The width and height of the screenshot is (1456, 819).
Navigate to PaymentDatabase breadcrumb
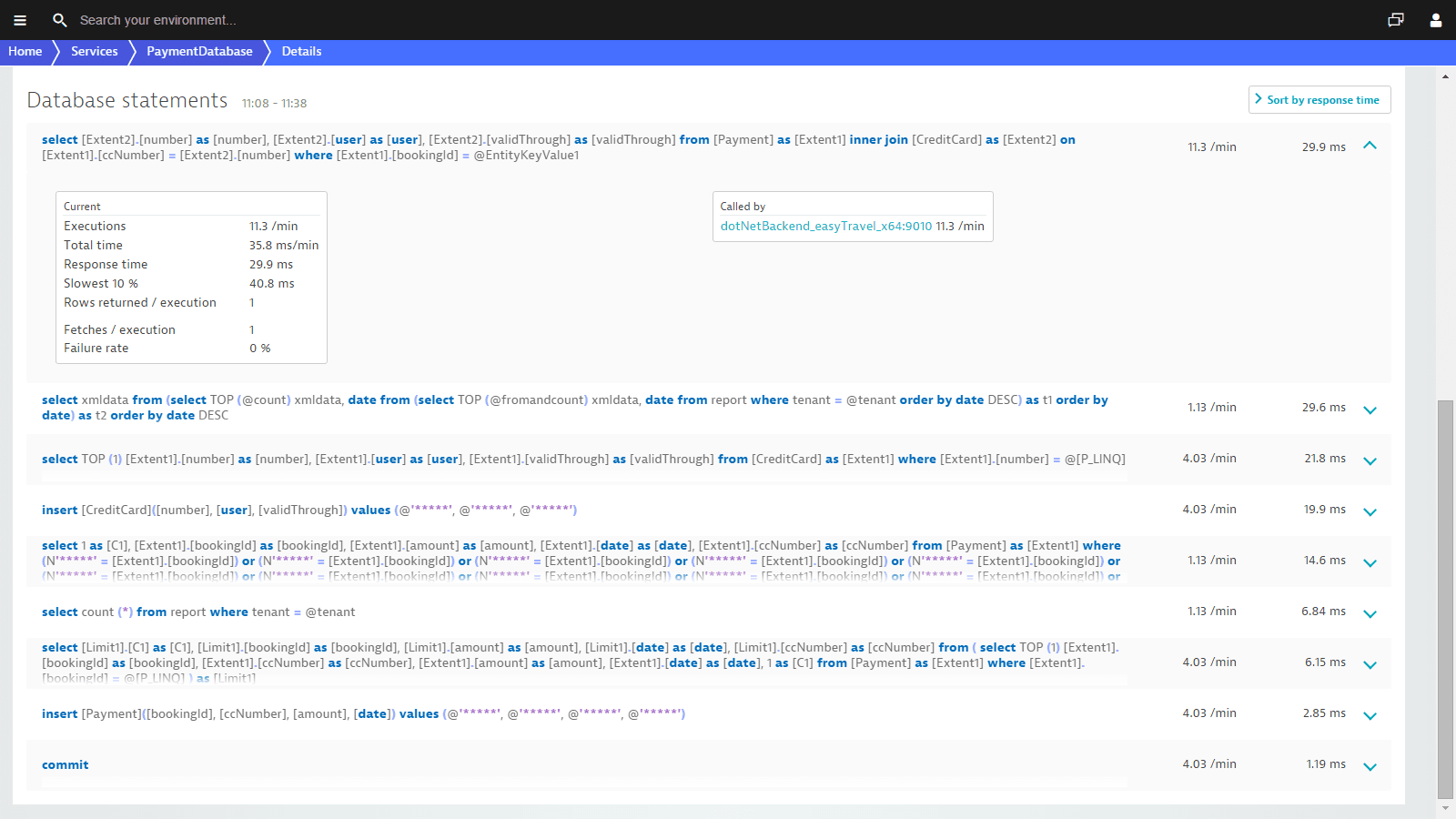tap(199, 52)
